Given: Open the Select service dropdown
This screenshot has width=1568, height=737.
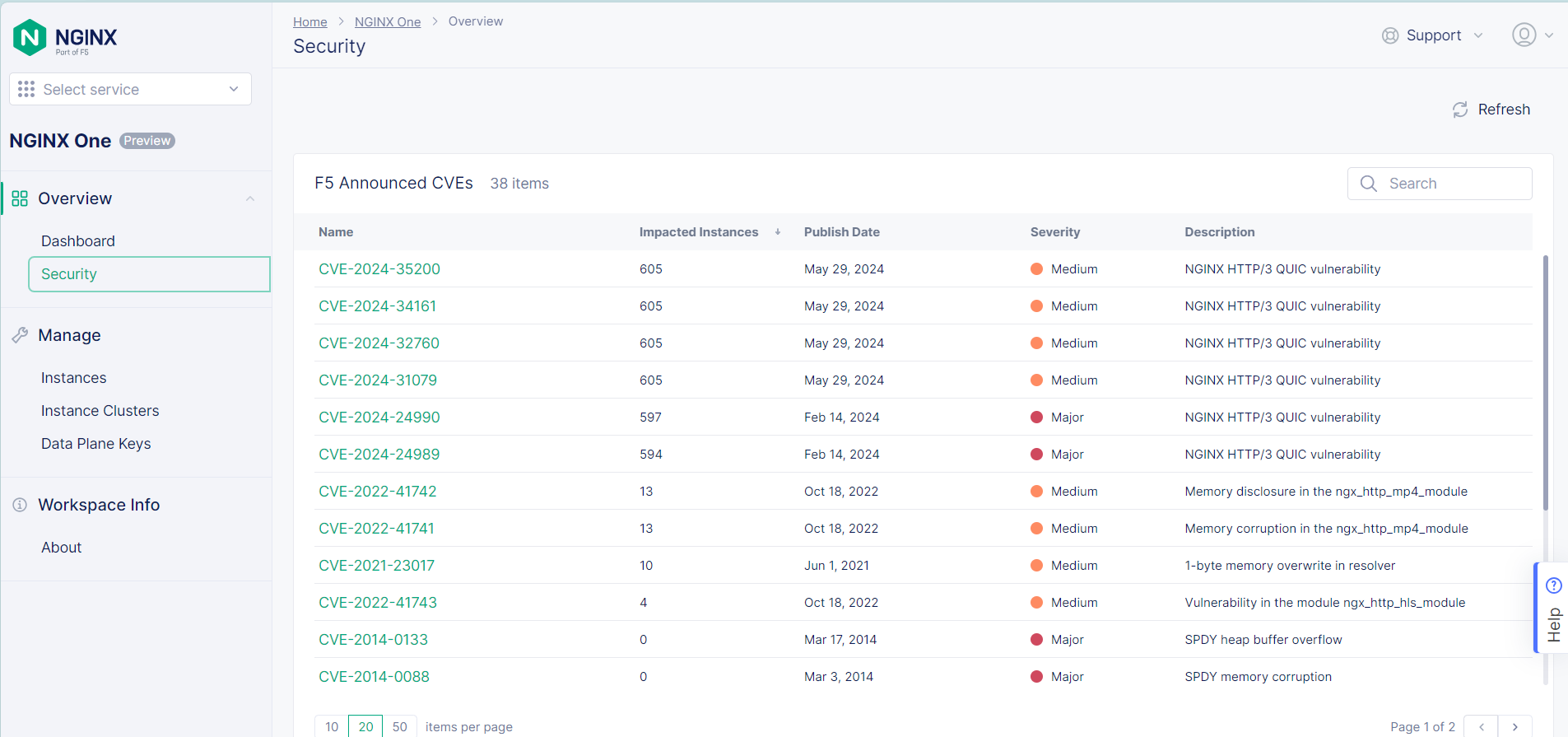Looking at the screenshot, I should click(130, 89).
